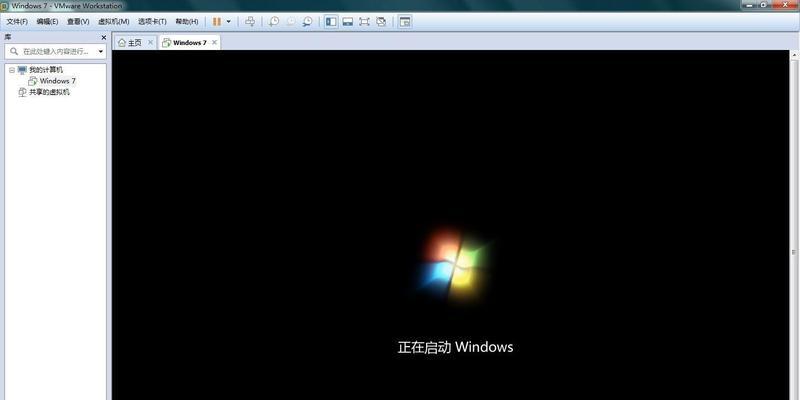The image size is (800, 400).
Task: Open the power options dropdown arrow
Action: [229, 22]
